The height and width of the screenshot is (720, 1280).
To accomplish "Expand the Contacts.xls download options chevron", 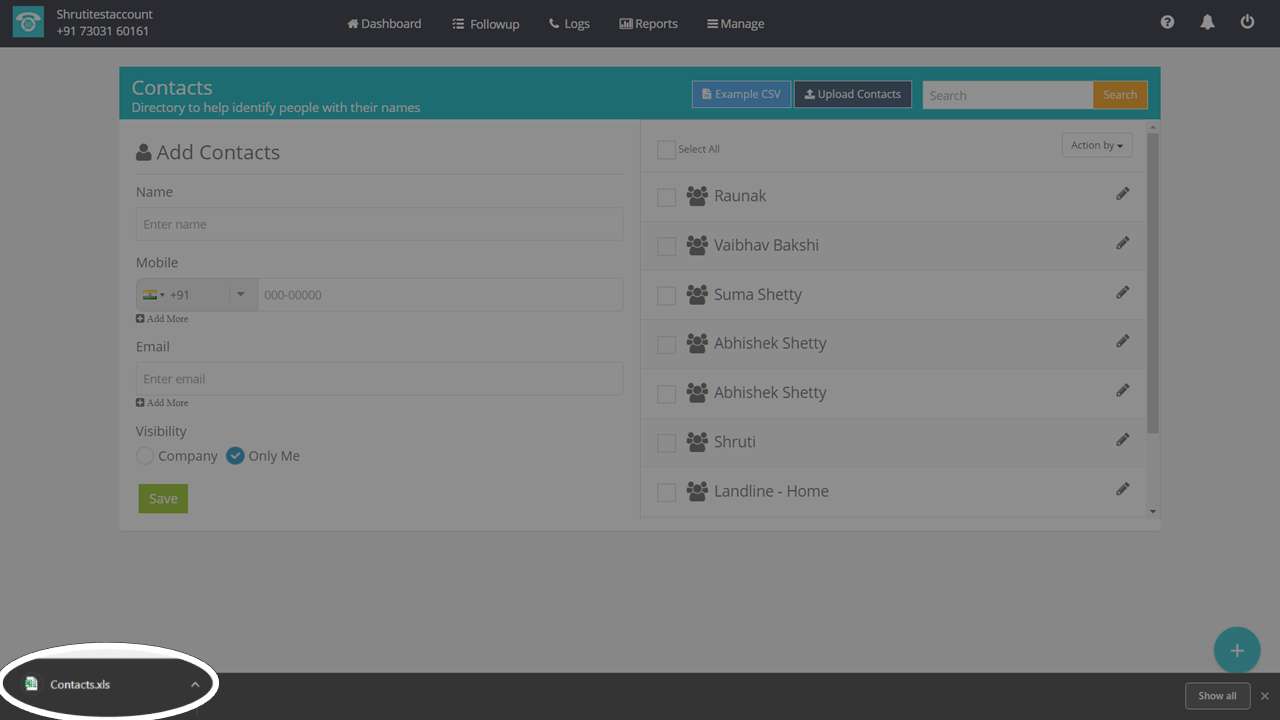I will [195, 685].
